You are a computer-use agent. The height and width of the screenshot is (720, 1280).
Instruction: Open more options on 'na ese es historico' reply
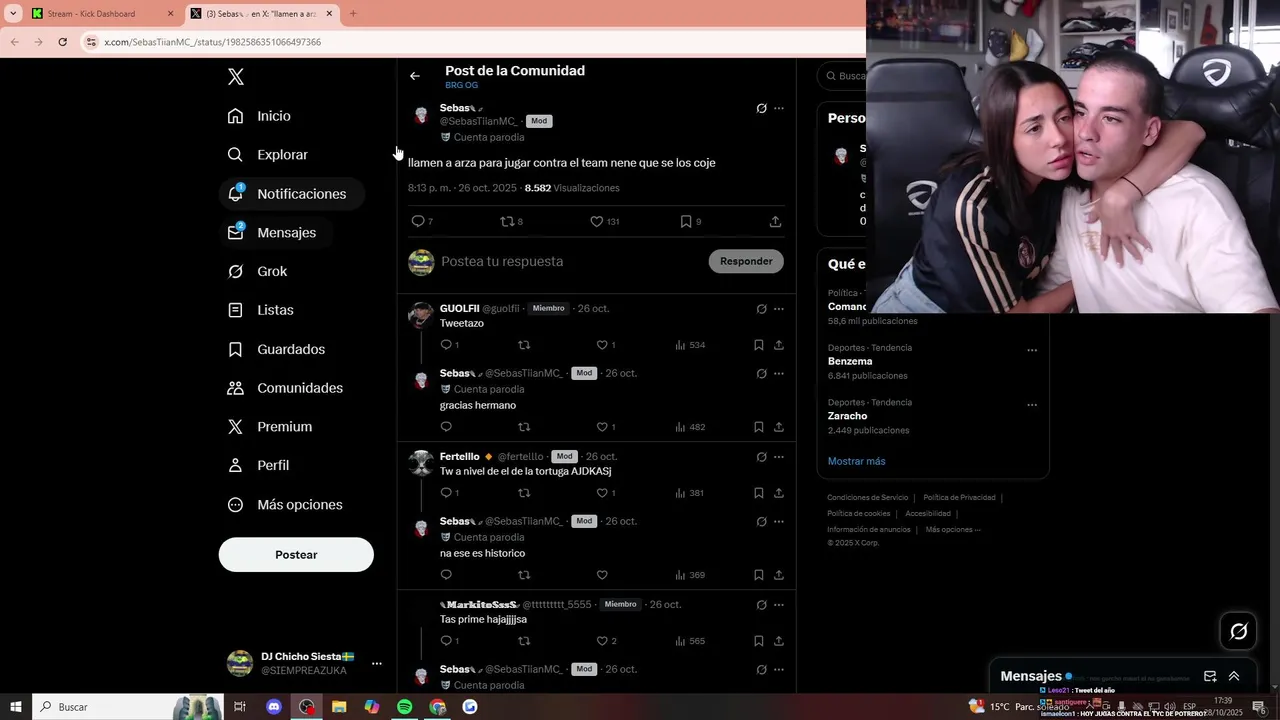(779, 522)
